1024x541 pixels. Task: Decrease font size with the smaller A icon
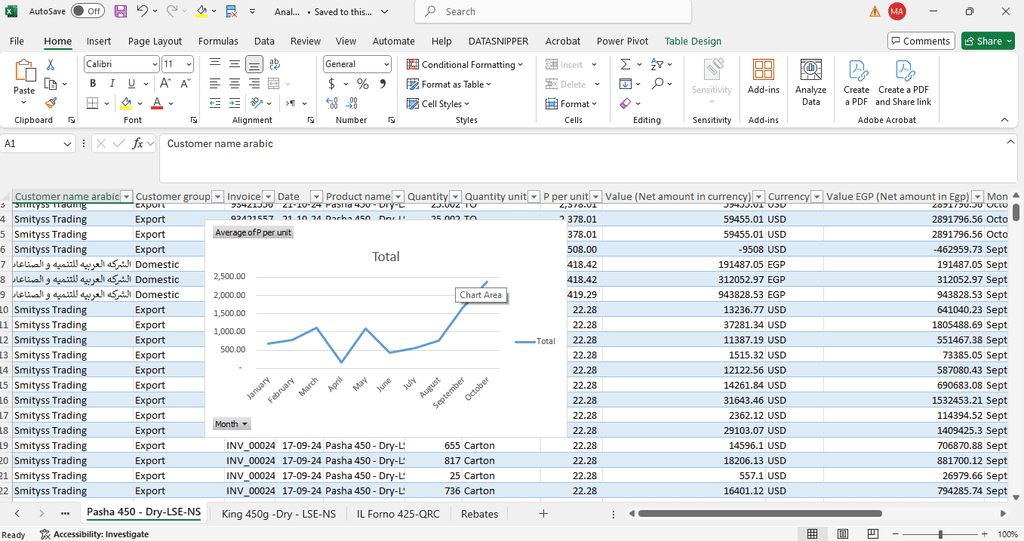[x=185, y=84]
